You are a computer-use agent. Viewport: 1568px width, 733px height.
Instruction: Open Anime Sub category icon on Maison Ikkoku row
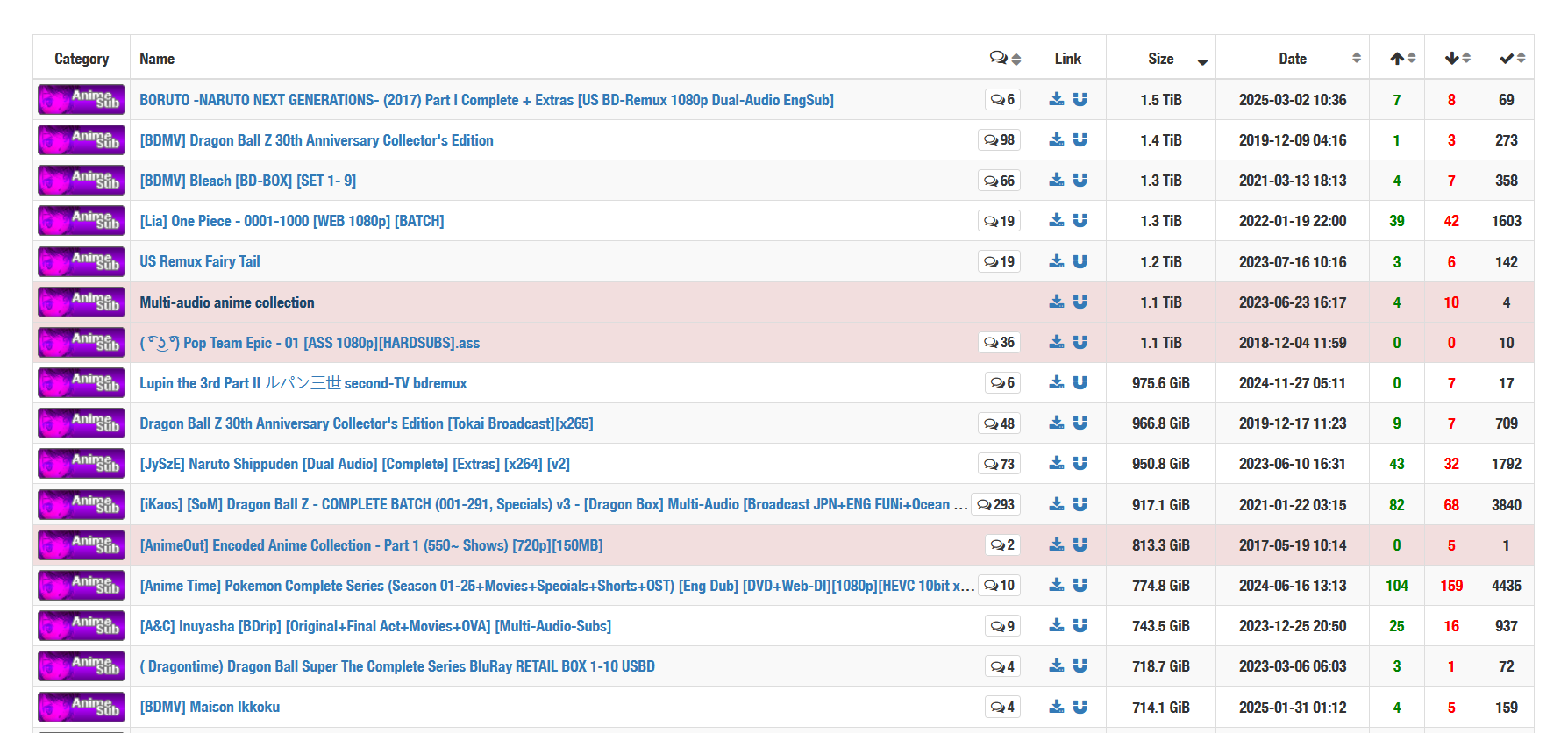click(82, 707)
